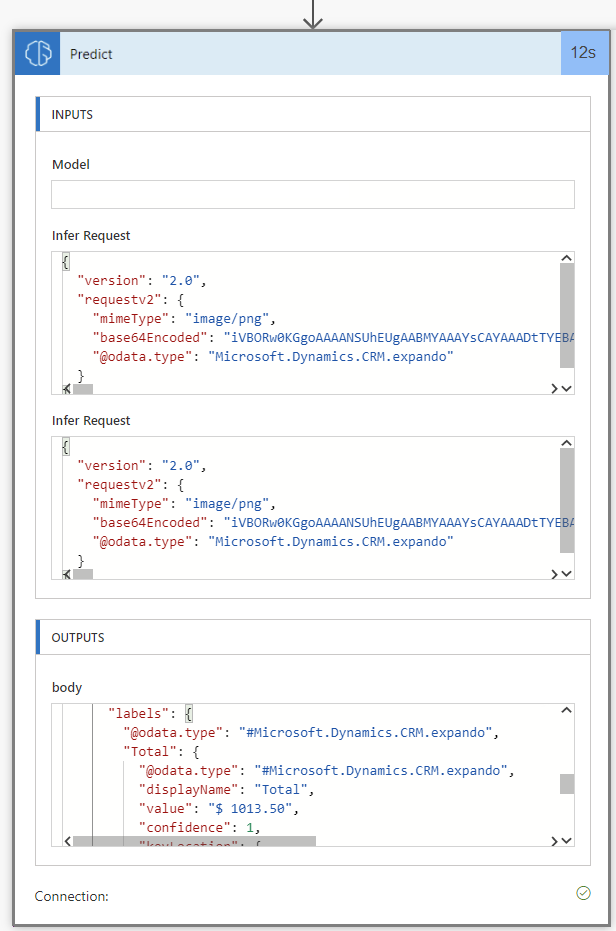Viewport: 616px width, 931px height.
Task: Click the OUTPUTS section header
Action: (313, 637)
